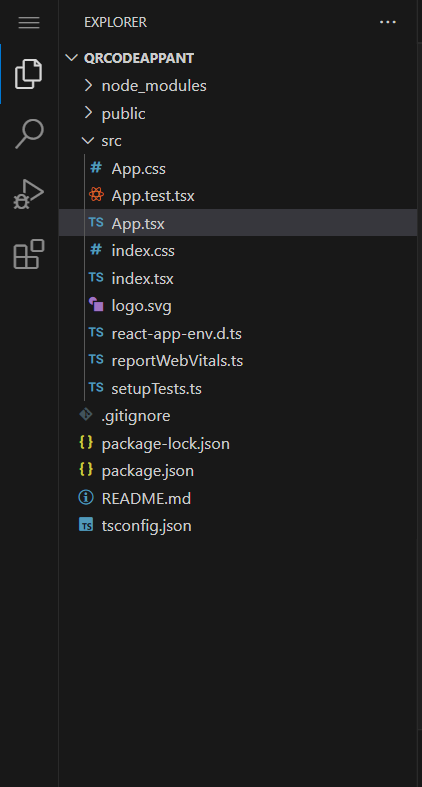422x787 pixels.
Task: Click the git icon beside .gitignore
Action: pyautogui.click(x=86, y=415)
